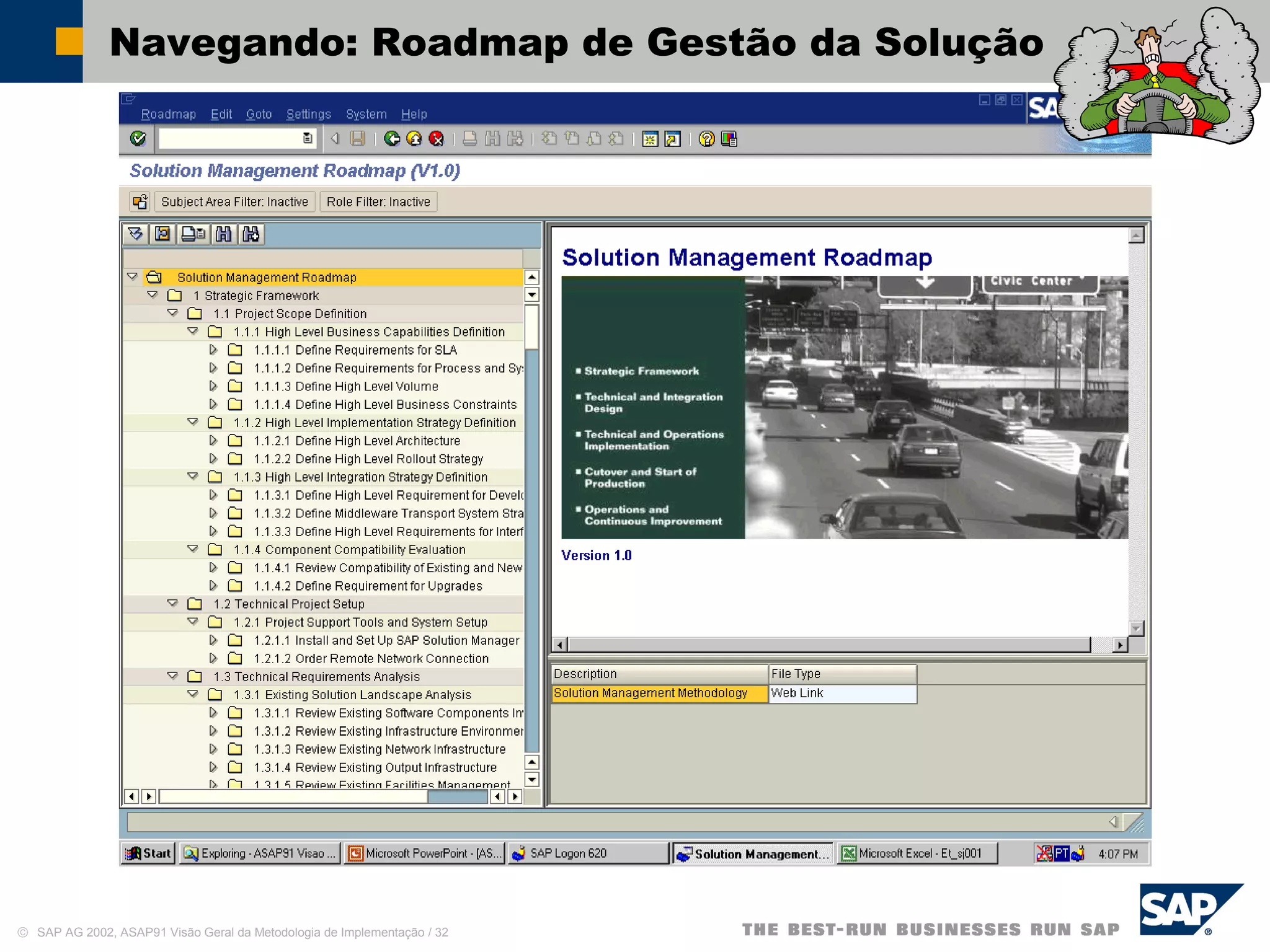Select 1.2.1.1 Install and Set Up SAP Solution Manager
This screenshot has height=952, width=1270.
[x=386, y=640]
